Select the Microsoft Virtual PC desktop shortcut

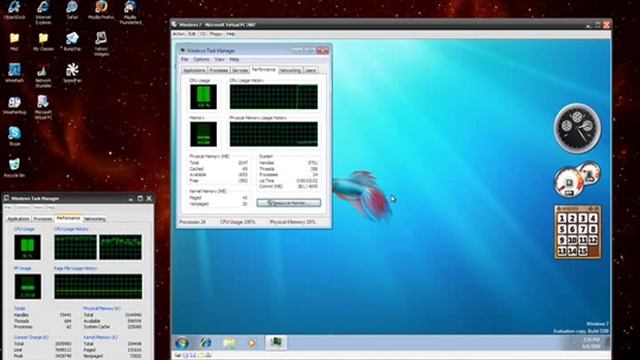tap(43, 107)
